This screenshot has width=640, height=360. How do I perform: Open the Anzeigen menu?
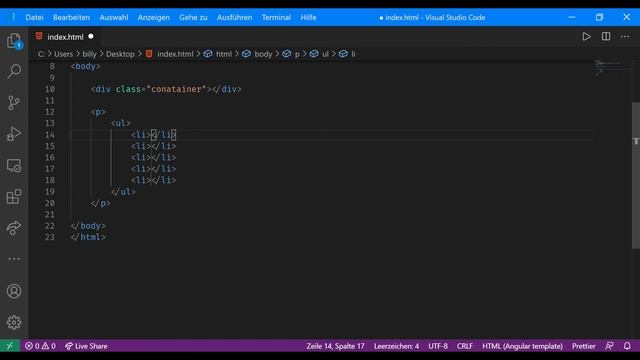point(154,18)
